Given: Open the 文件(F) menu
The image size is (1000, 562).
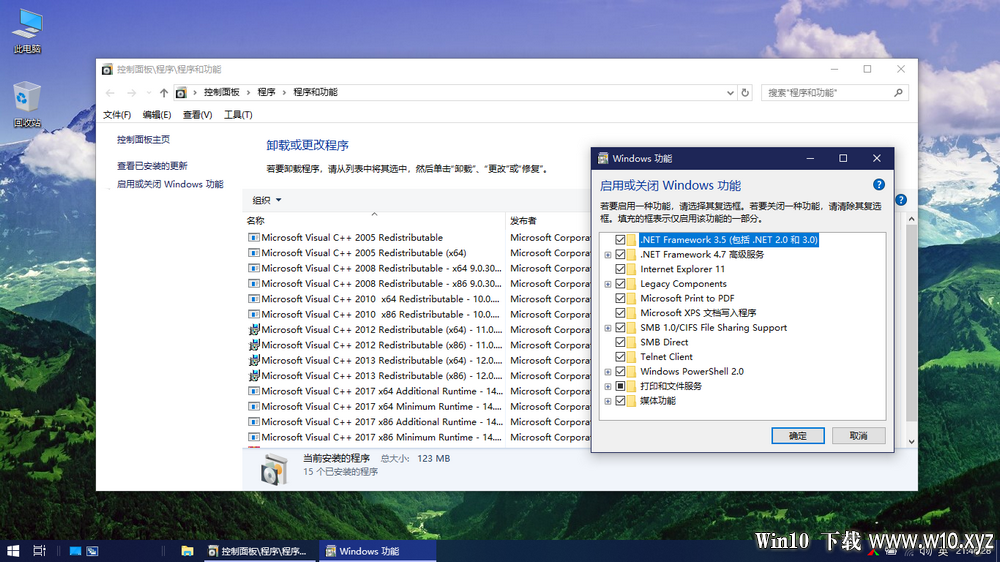Looking at the screenshot, I should click(117, 115).
